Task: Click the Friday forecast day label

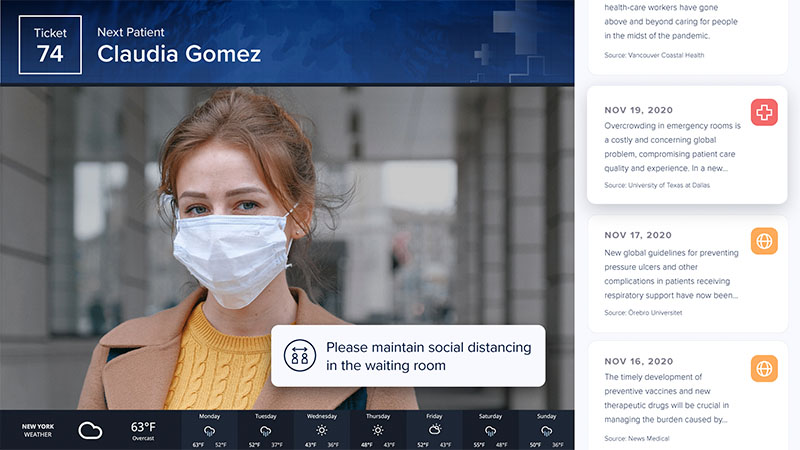Action: (x=434, y=416)
